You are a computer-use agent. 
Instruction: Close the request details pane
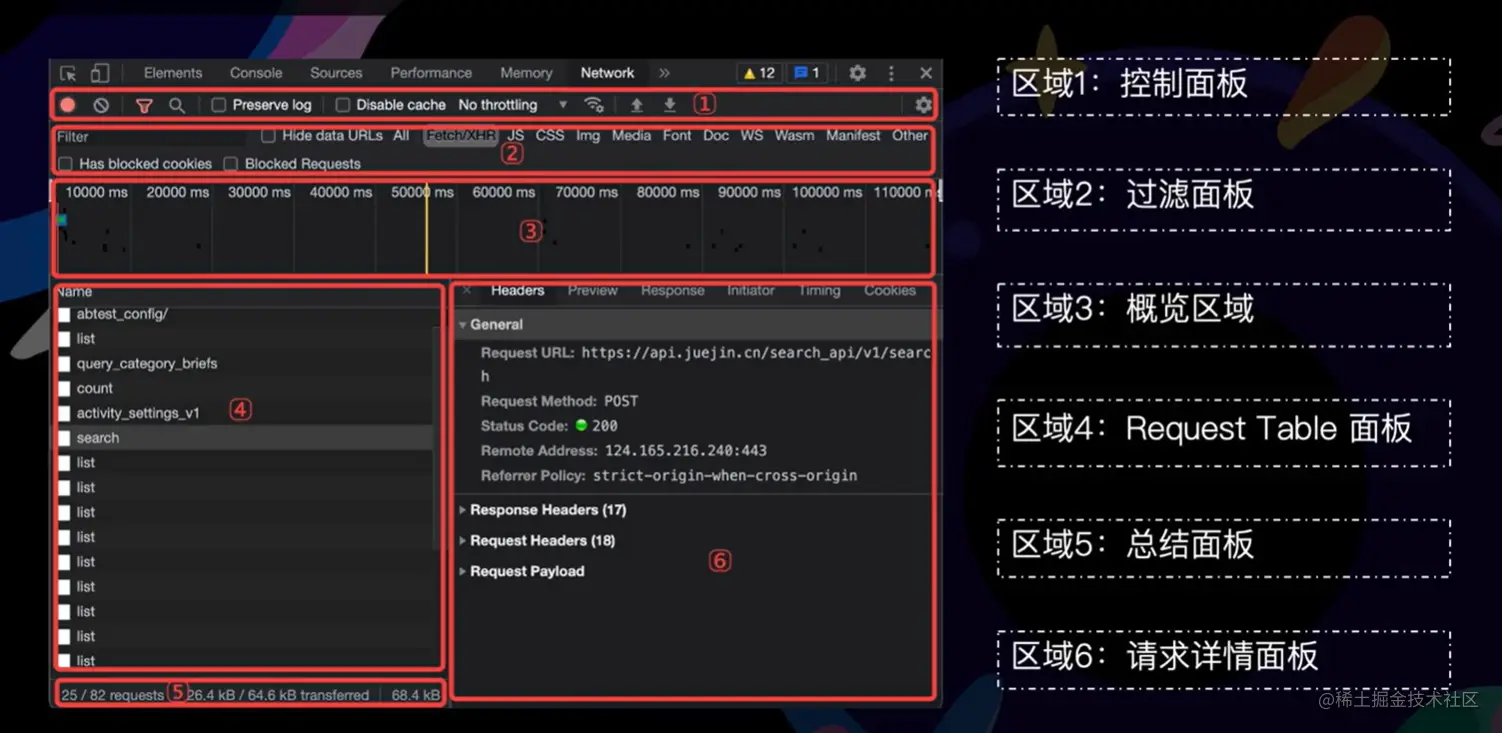click(467, 290)
